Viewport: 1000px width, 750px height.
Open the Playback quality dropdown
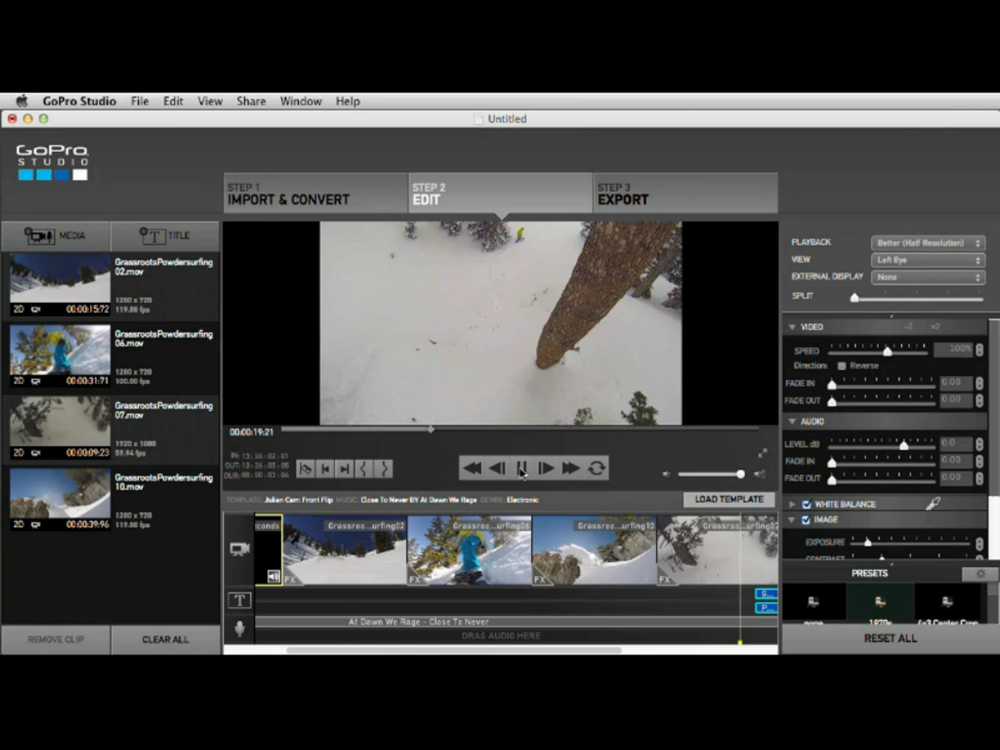(x=928, y=243)
